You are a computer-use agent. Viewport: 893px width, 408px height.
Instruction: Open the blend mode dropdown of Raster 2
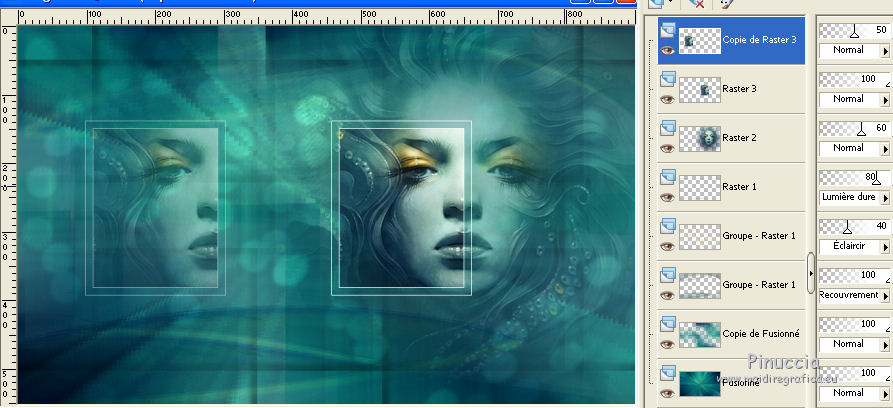coord(885,149)
